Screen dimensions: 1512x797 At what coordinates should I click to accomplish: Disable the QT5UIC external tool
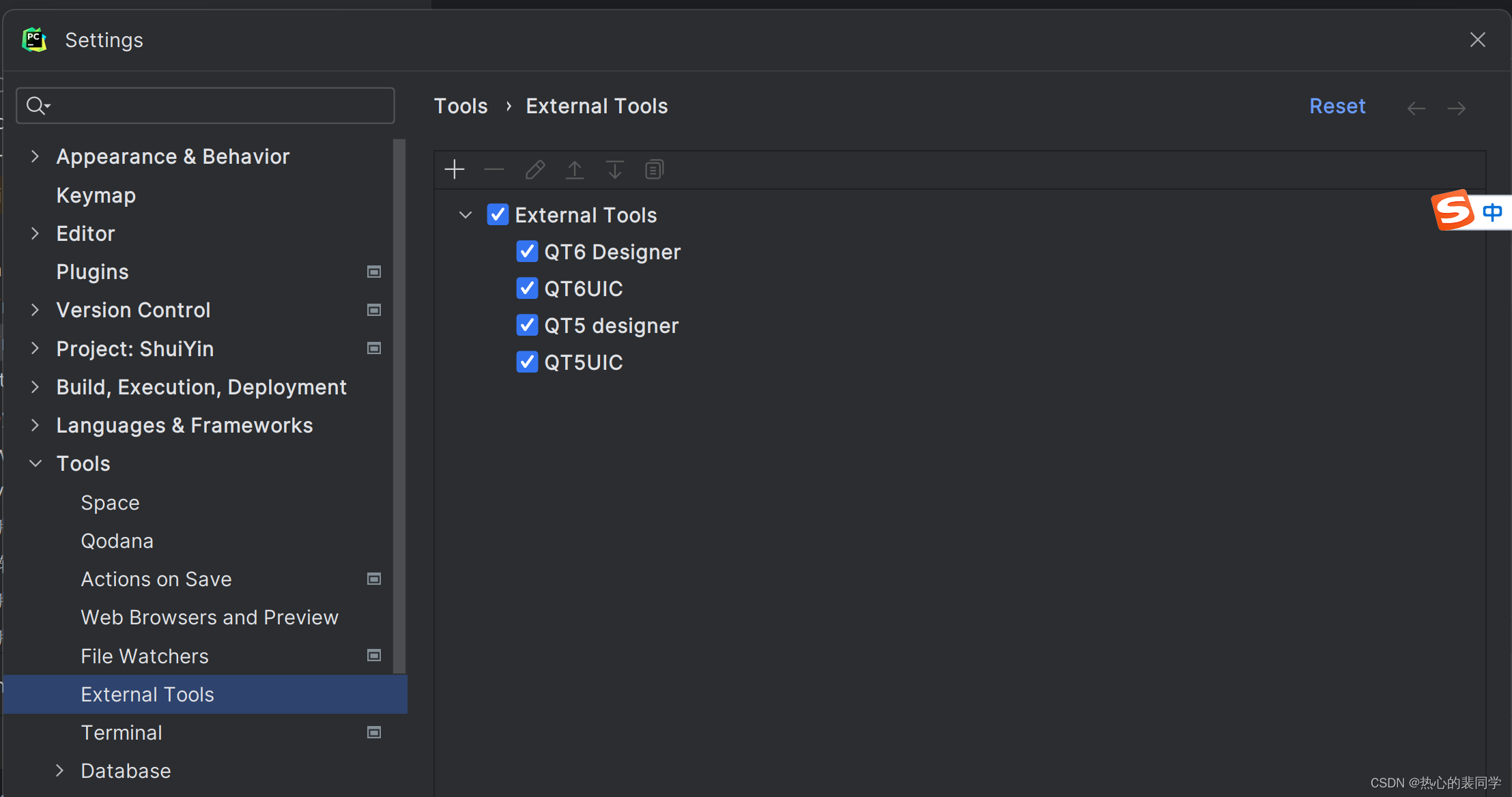coord(526,362)
